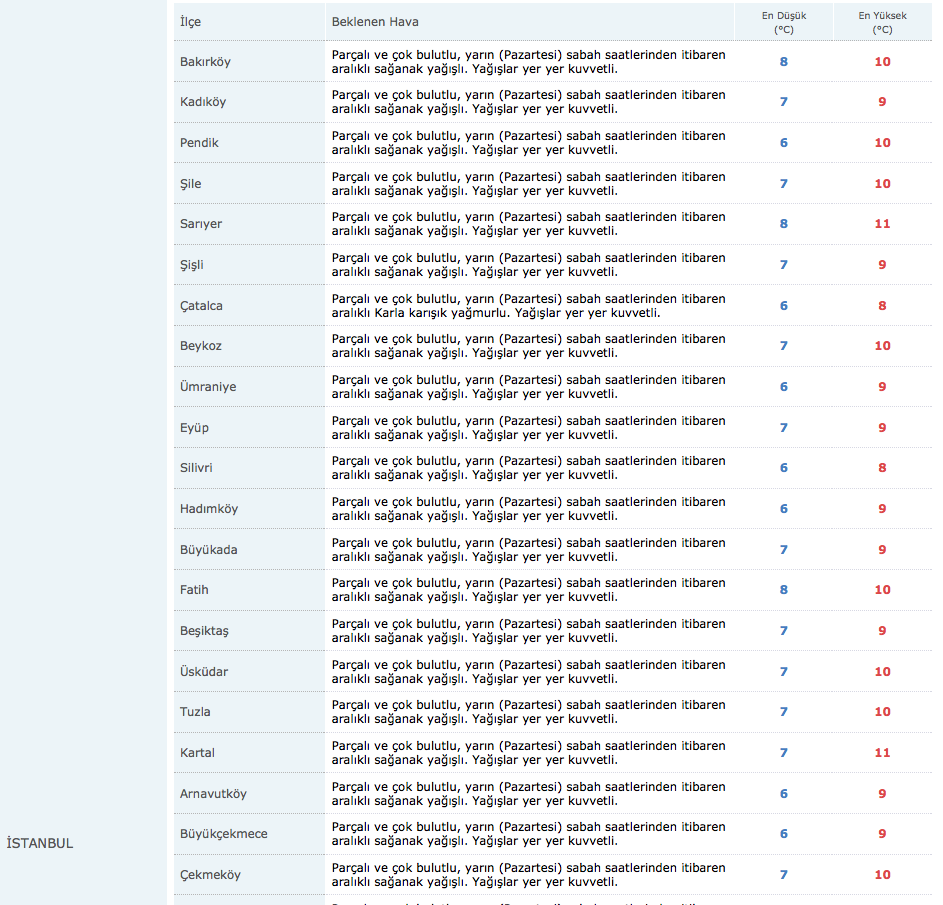943x905 pixels.
Task: Click the Çatalca forecast mentioning Karla karışık yağmurlu
Action: tap(528, 306)
